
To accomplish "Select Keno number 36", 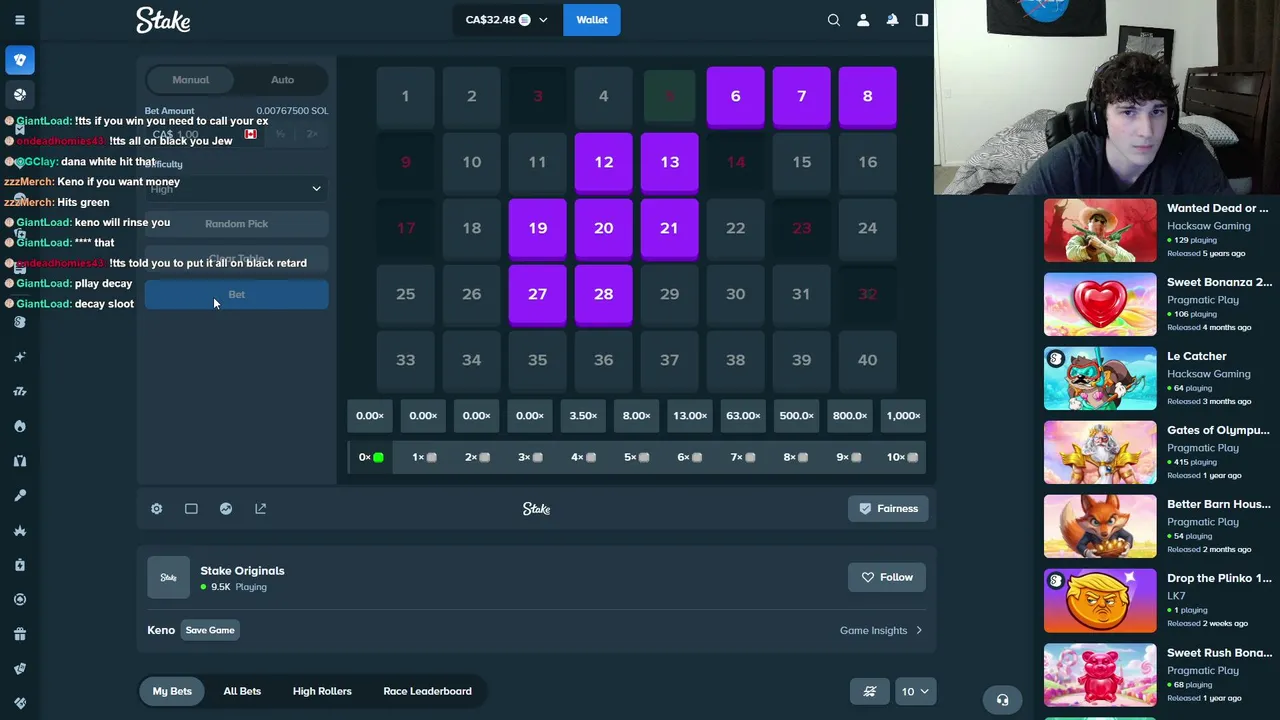I will click(603, 361).
